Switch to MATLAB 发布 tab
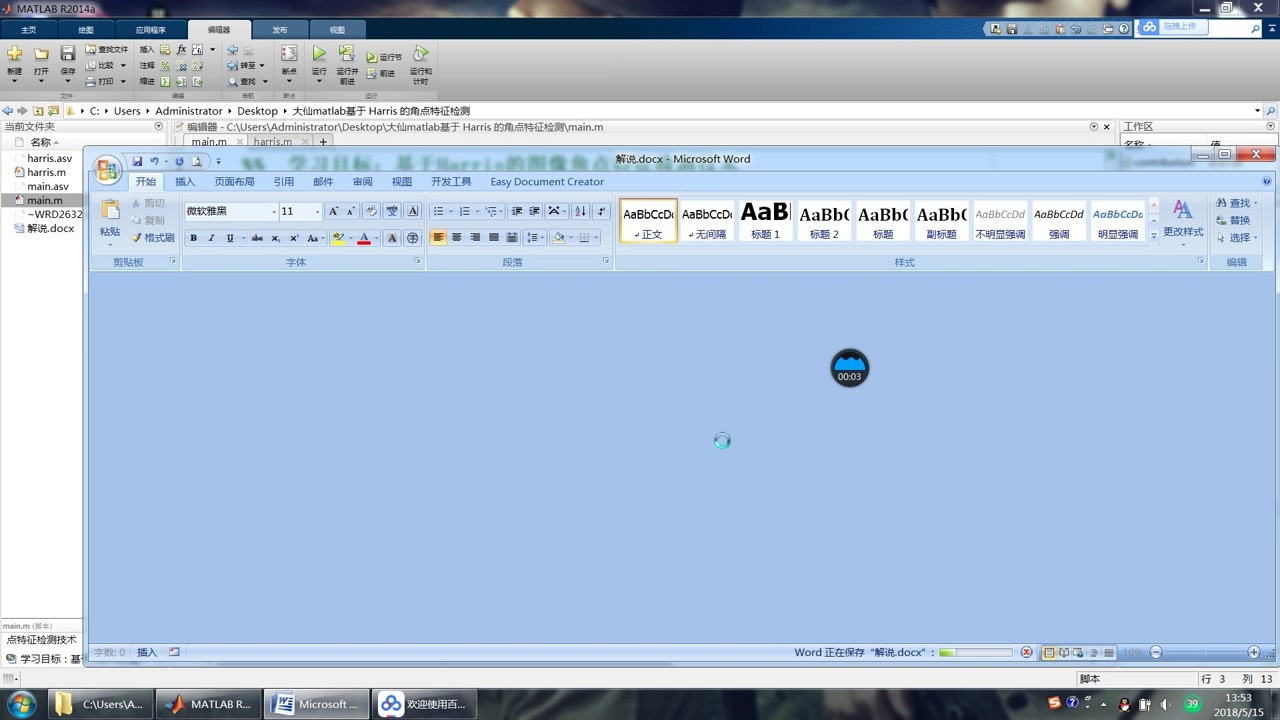The image size is (1280, 720). [279, 30]
